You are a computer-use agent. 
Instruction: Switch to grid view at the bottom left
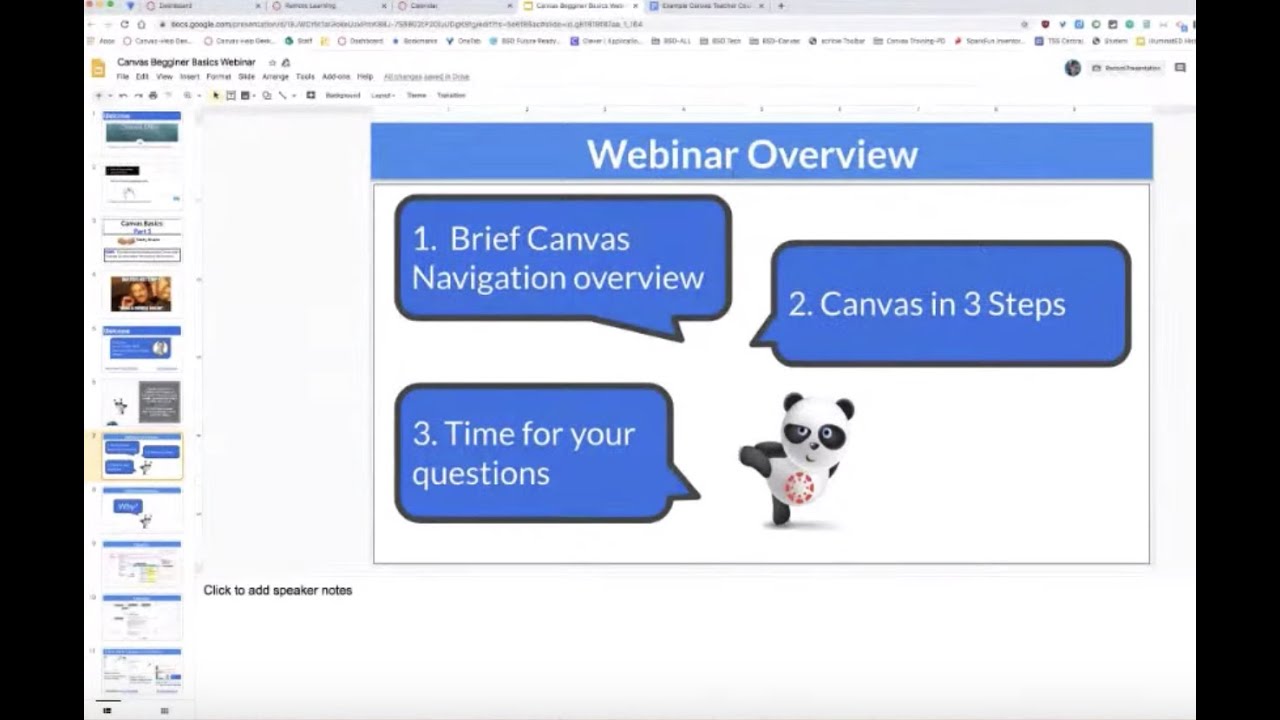(164, 710)
